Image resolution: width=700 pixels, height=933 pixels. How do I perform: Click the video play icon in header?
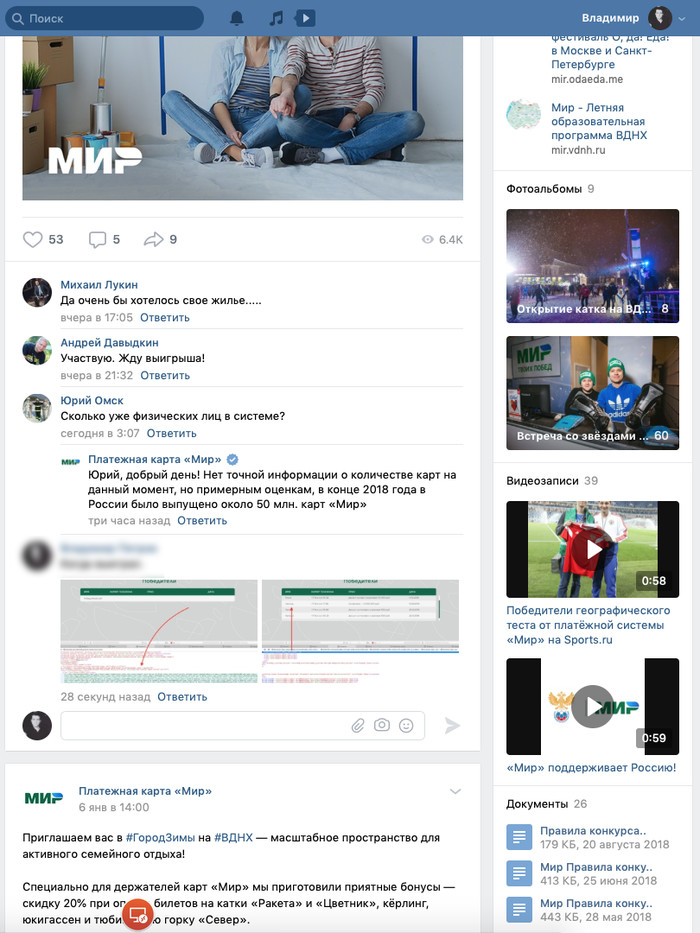305,18
